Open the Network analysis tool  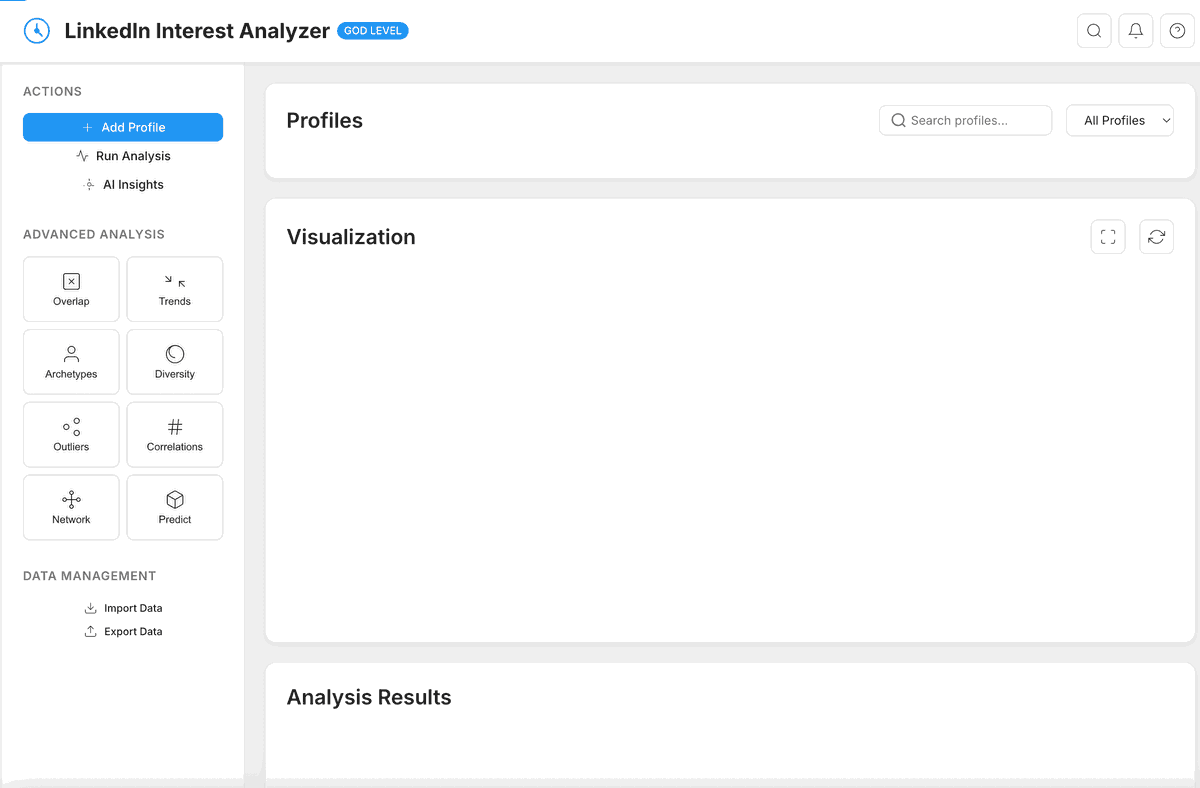(x=71, y=507)
